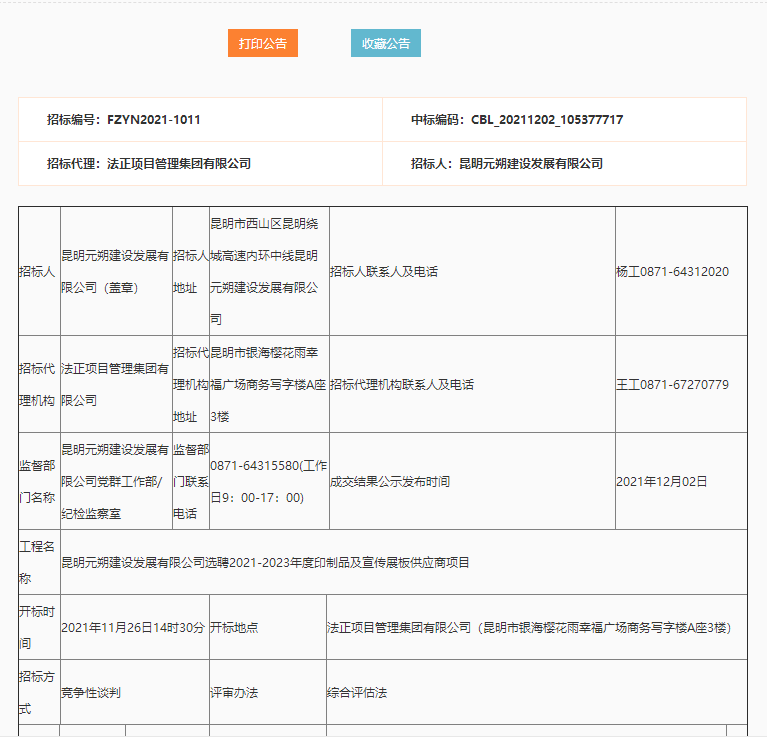Click the 招标代理 header field above the table

pos(149,164)
